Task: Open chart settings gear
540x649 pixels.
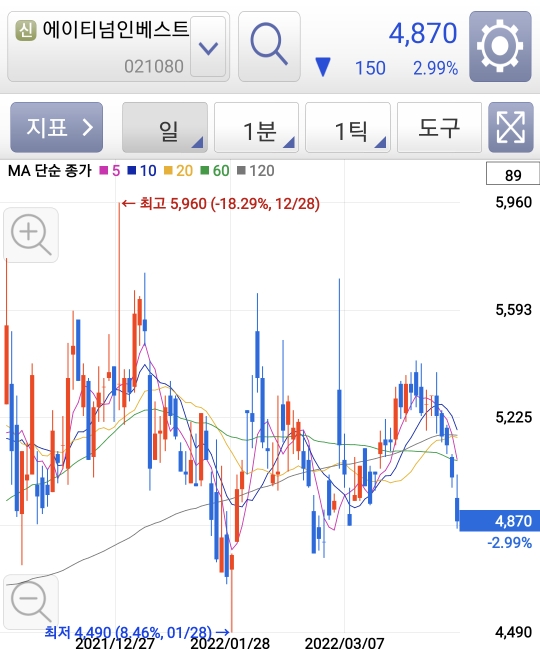Action: [500, 46]
